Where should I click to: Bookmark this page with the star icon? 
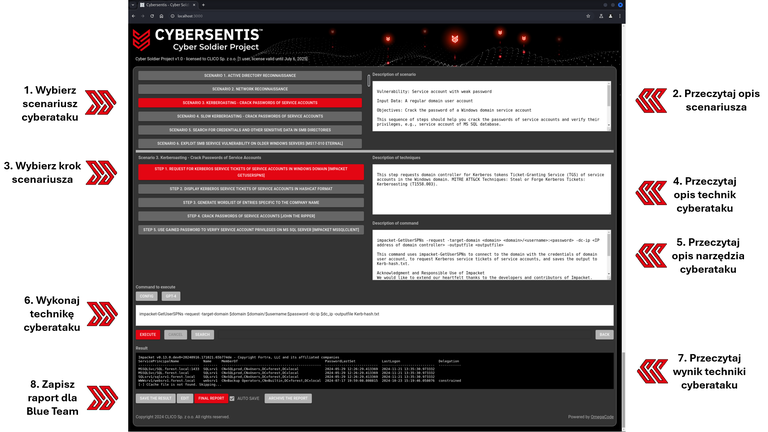click(x=588, y=16)
